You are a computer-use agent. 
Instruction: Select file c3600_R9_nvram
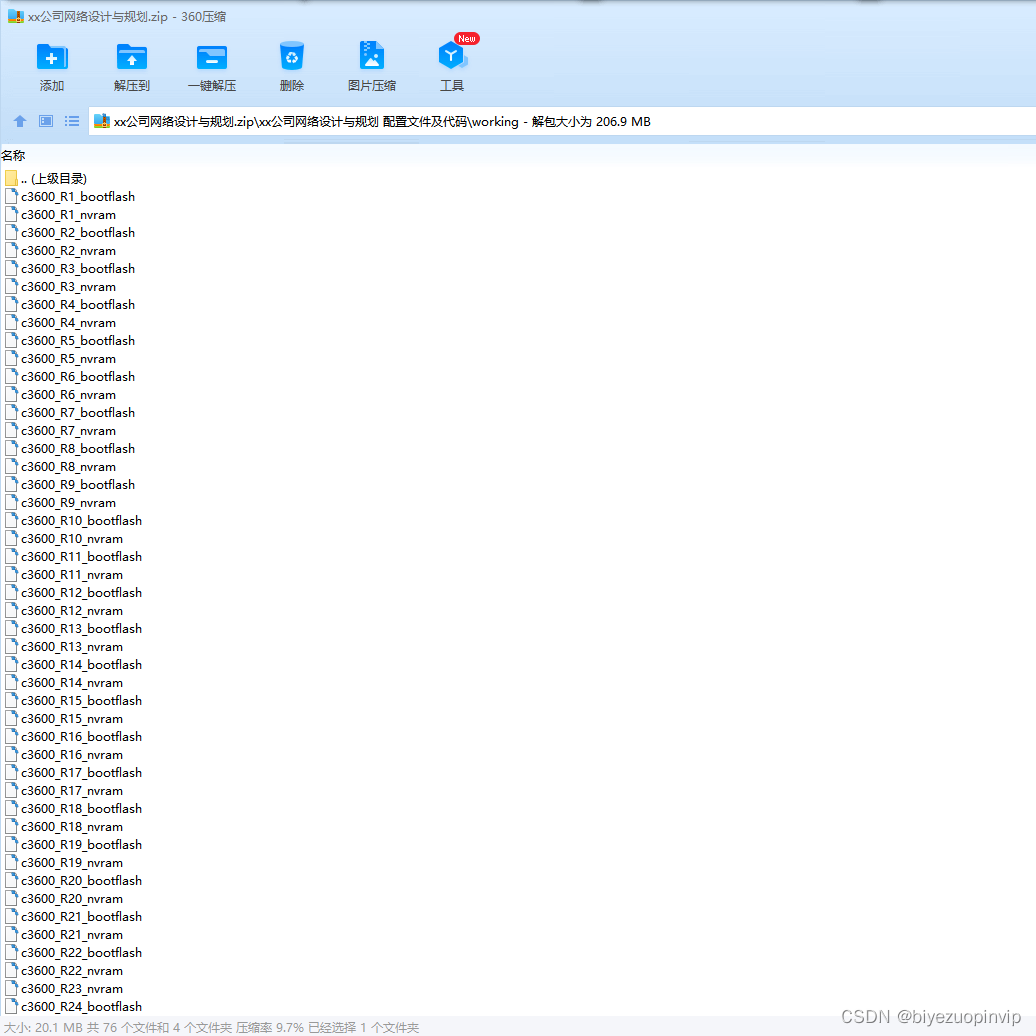(x=60, y=503)
